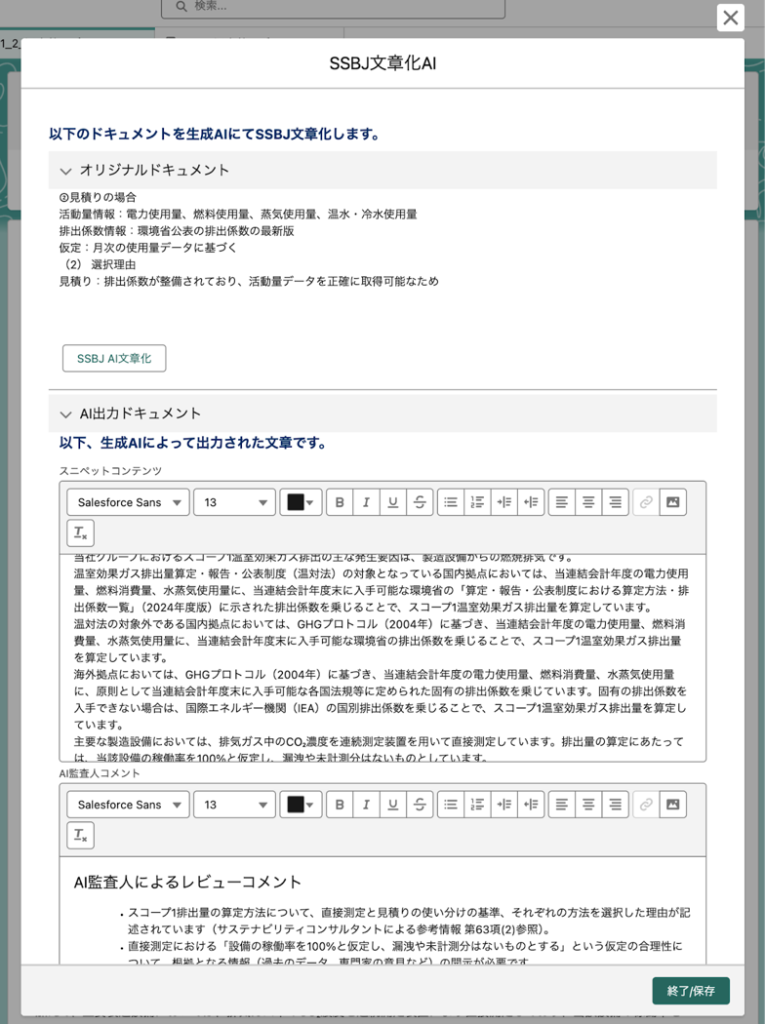765x1024 pixels.
Task: Click the line 仮定：月次の使用量データに基づく
Action: click(148, 248)
